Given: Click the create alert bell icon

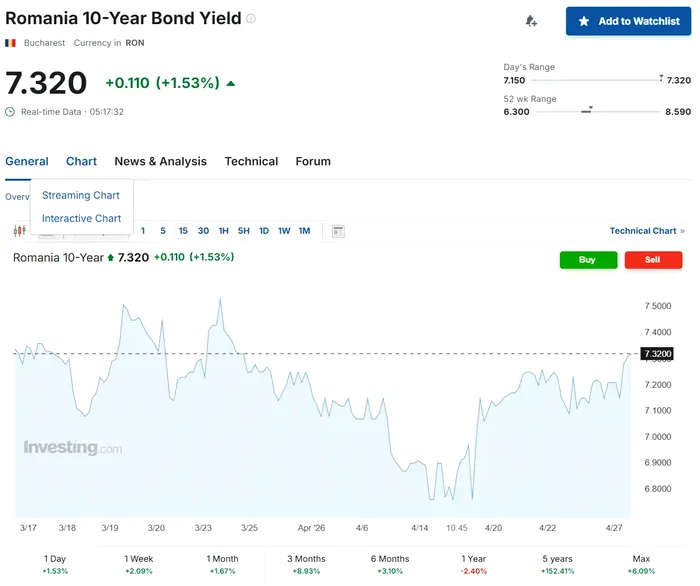Looking at the screenshot, I should tap(531, 21).
